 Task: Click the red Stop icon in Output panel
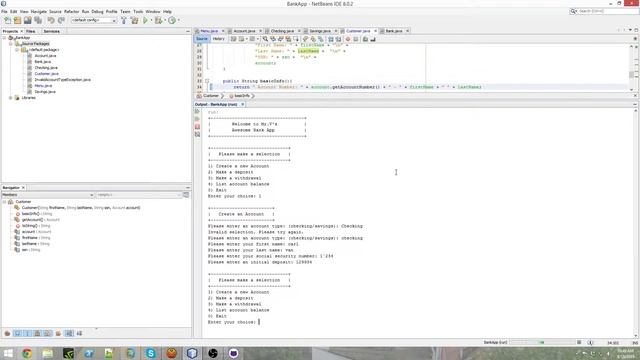(197, 127)
